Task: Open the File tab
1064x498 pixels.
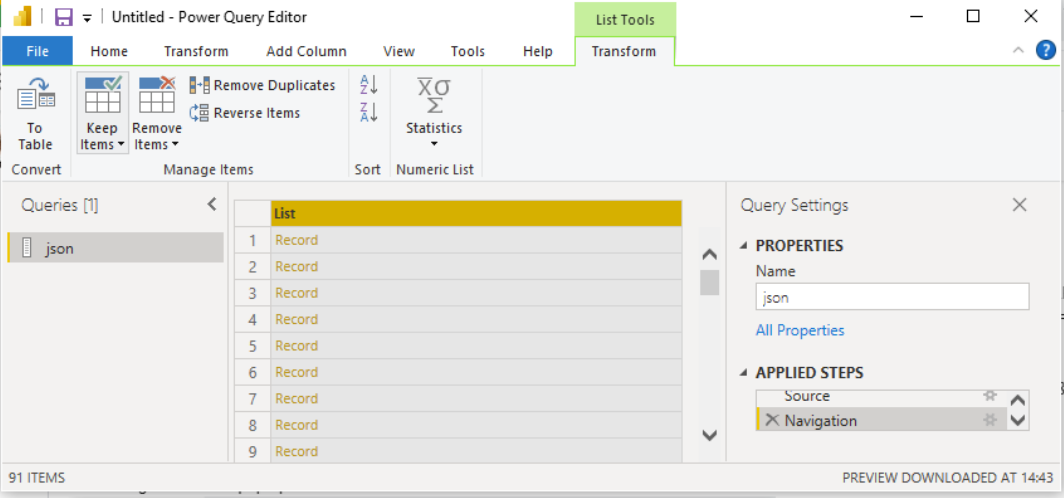Action: [x=37, y=51]
